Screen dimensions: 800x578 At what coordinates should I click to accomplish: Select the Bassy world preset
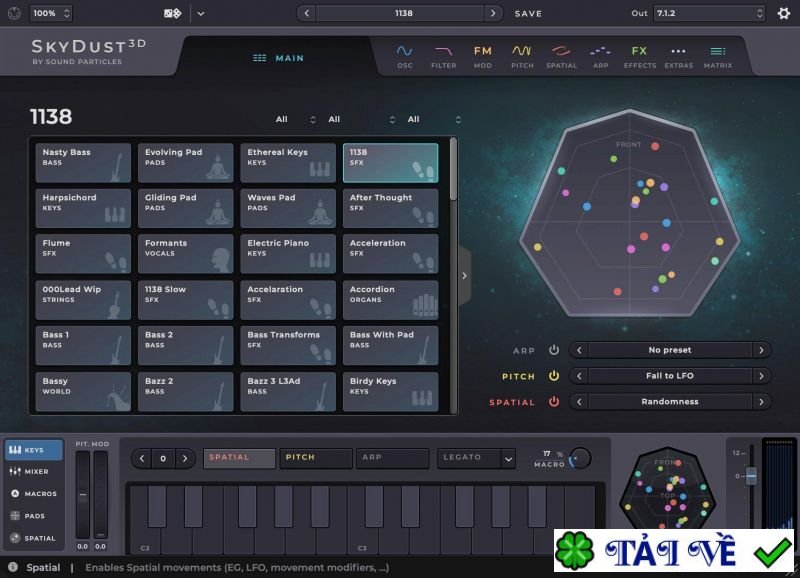pos(83,392)
